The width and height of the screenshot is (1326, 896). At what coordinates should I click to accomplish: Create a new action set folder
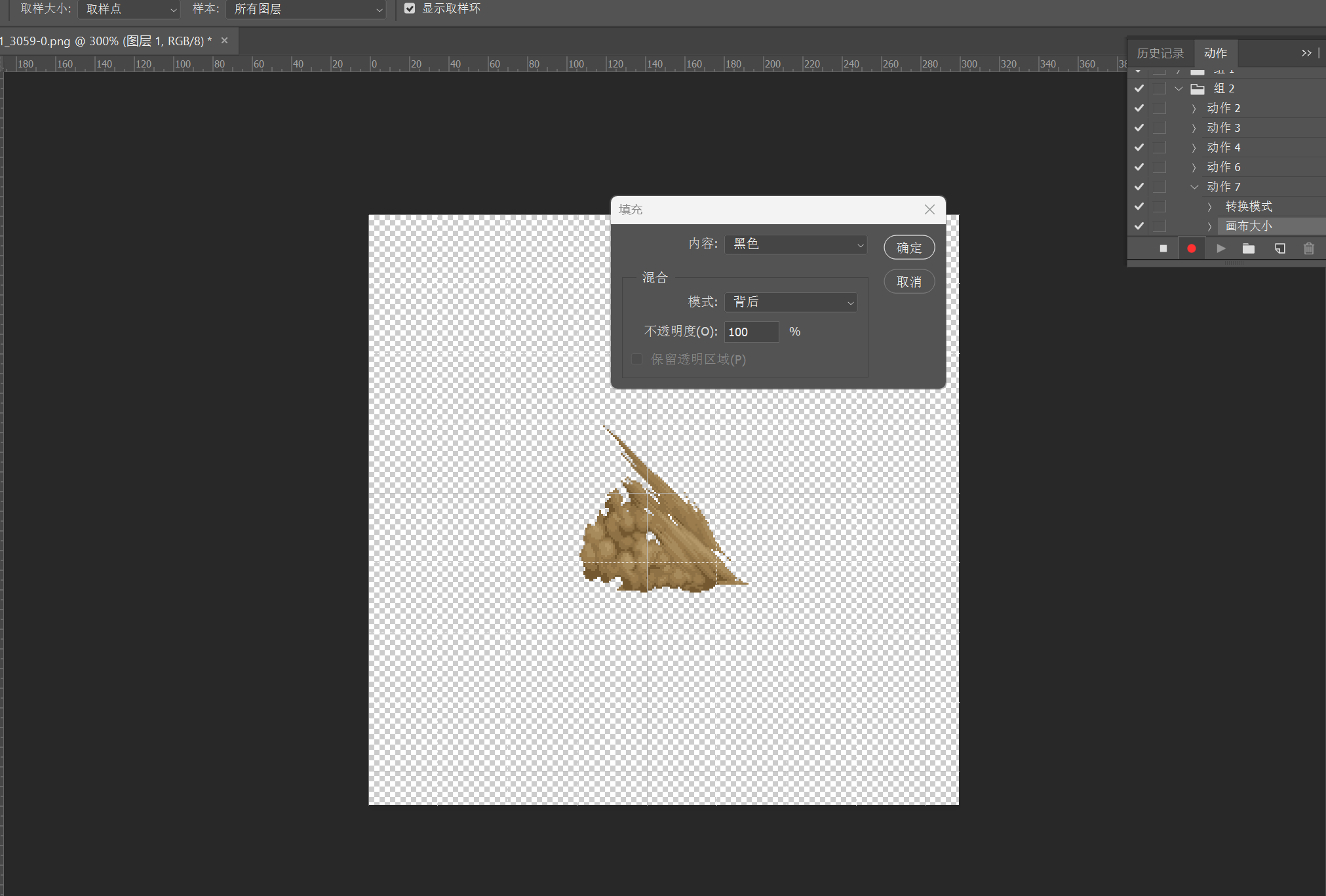[x=1249, y=248]
